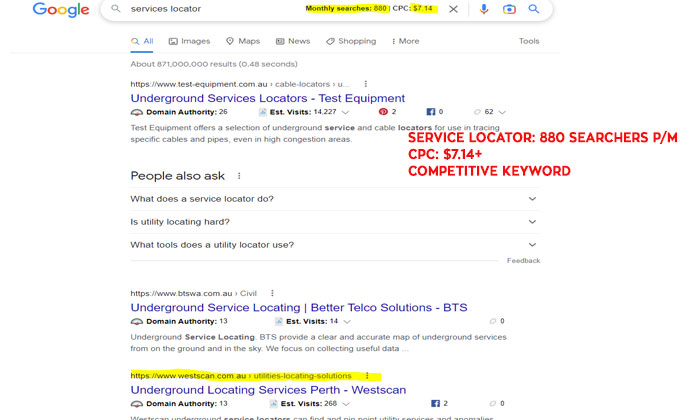Expand Est. Visits 14 dropdown arrow
The width and height of the screenshot is (700, 420).
[x=347, y=322]
